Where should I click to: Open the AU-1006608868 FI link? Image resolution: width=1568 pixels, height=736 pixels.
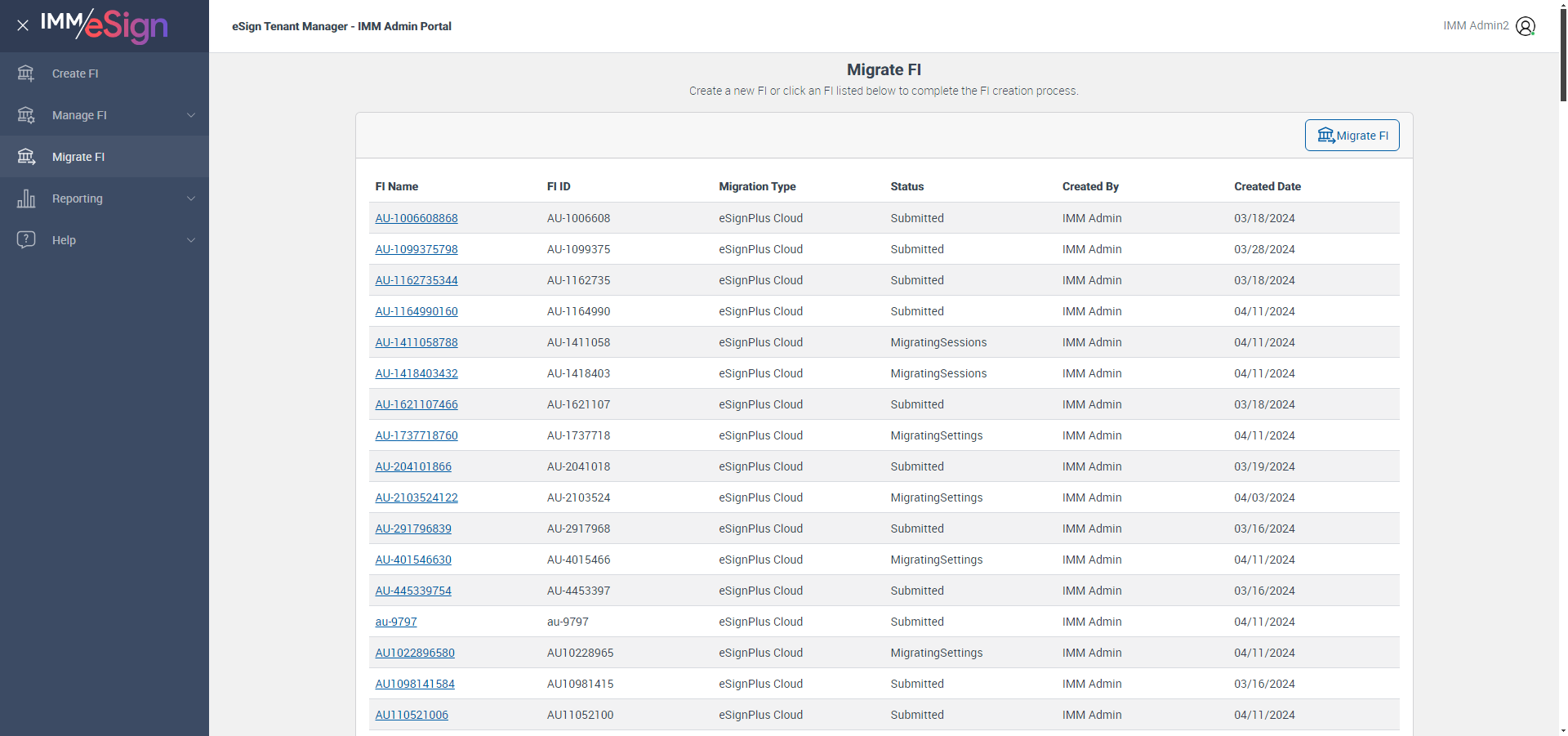point(416,218)
